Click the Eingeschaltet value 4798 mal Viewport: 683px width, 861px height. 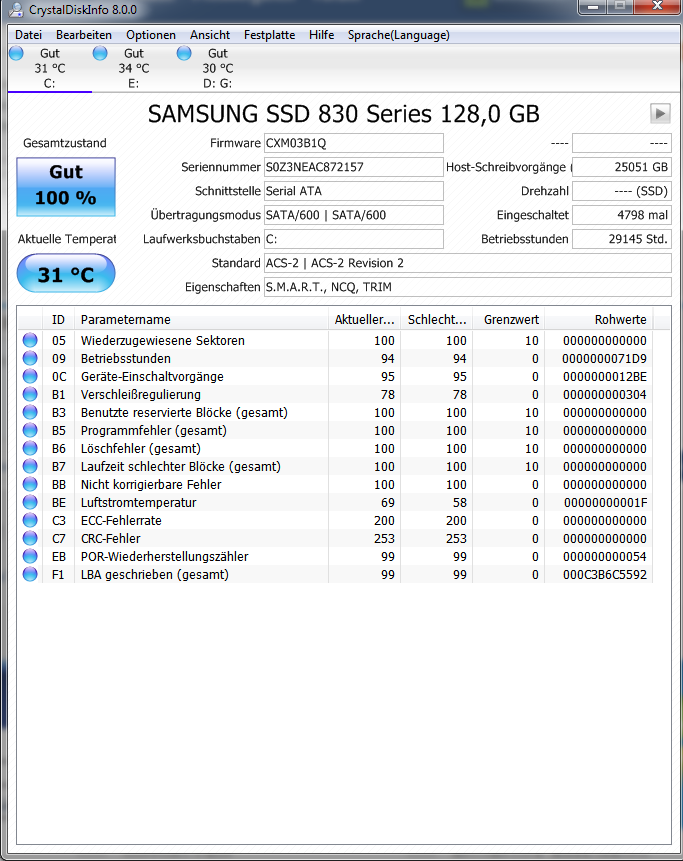coord(622,215)
